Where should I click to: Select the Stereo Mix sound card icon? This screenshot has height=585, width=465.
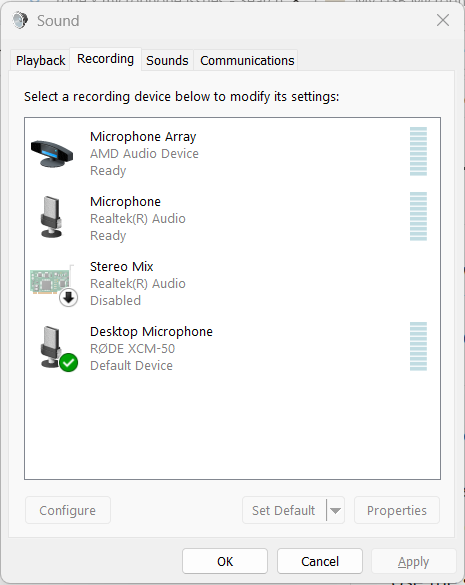point(51,281)
